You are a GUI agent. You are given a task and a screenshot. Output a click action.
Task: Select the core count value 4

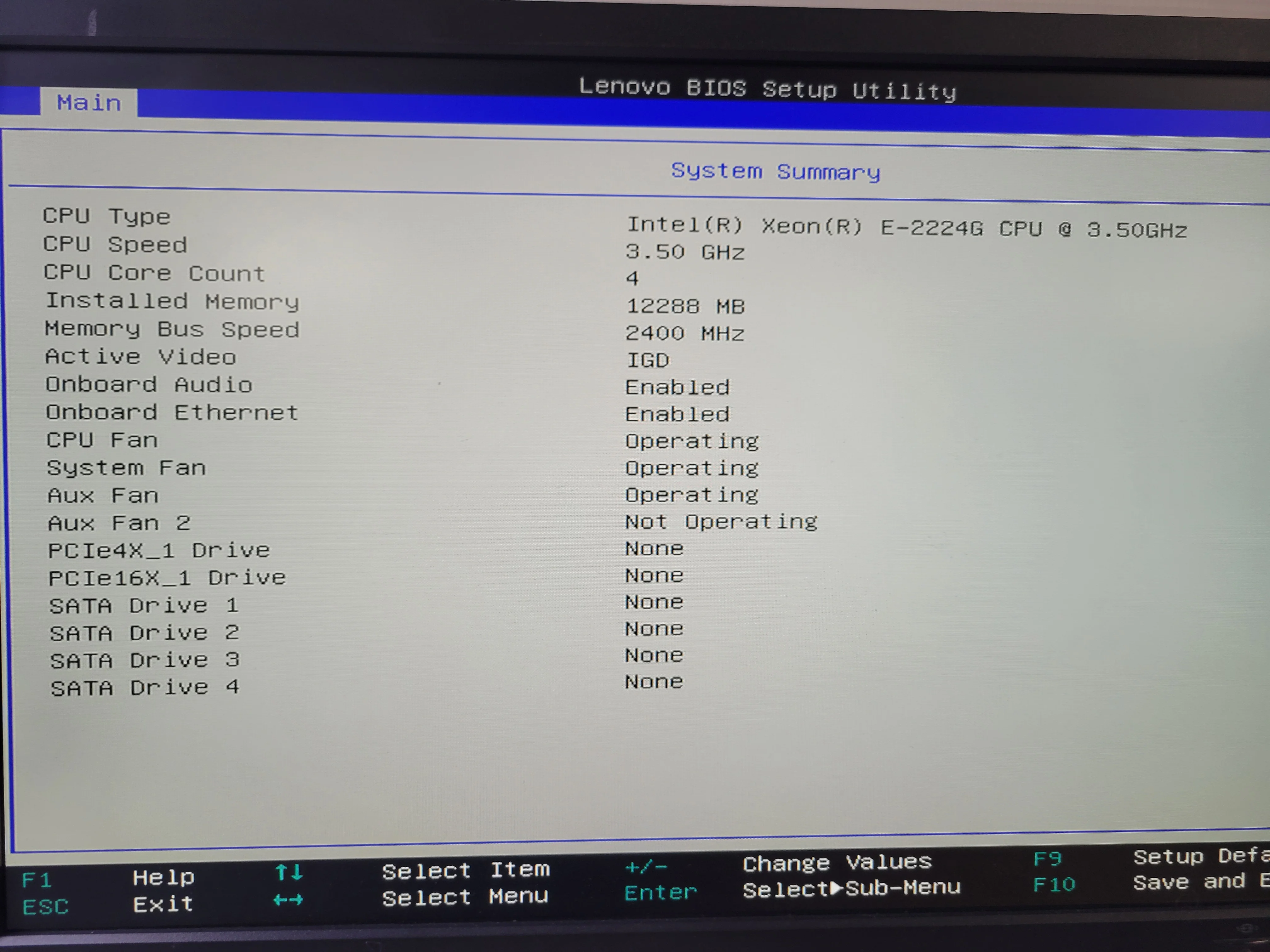pyautogui.click(x=632, y=279)
